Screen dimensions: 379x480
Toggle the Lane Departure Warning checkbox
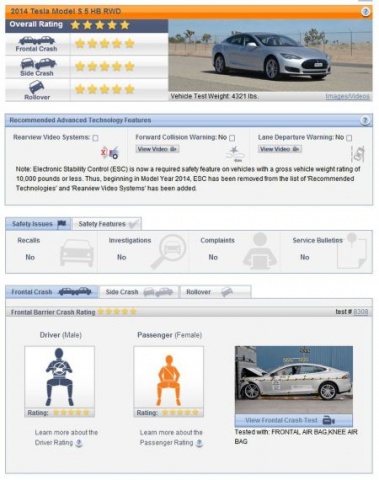click(349, 138)
